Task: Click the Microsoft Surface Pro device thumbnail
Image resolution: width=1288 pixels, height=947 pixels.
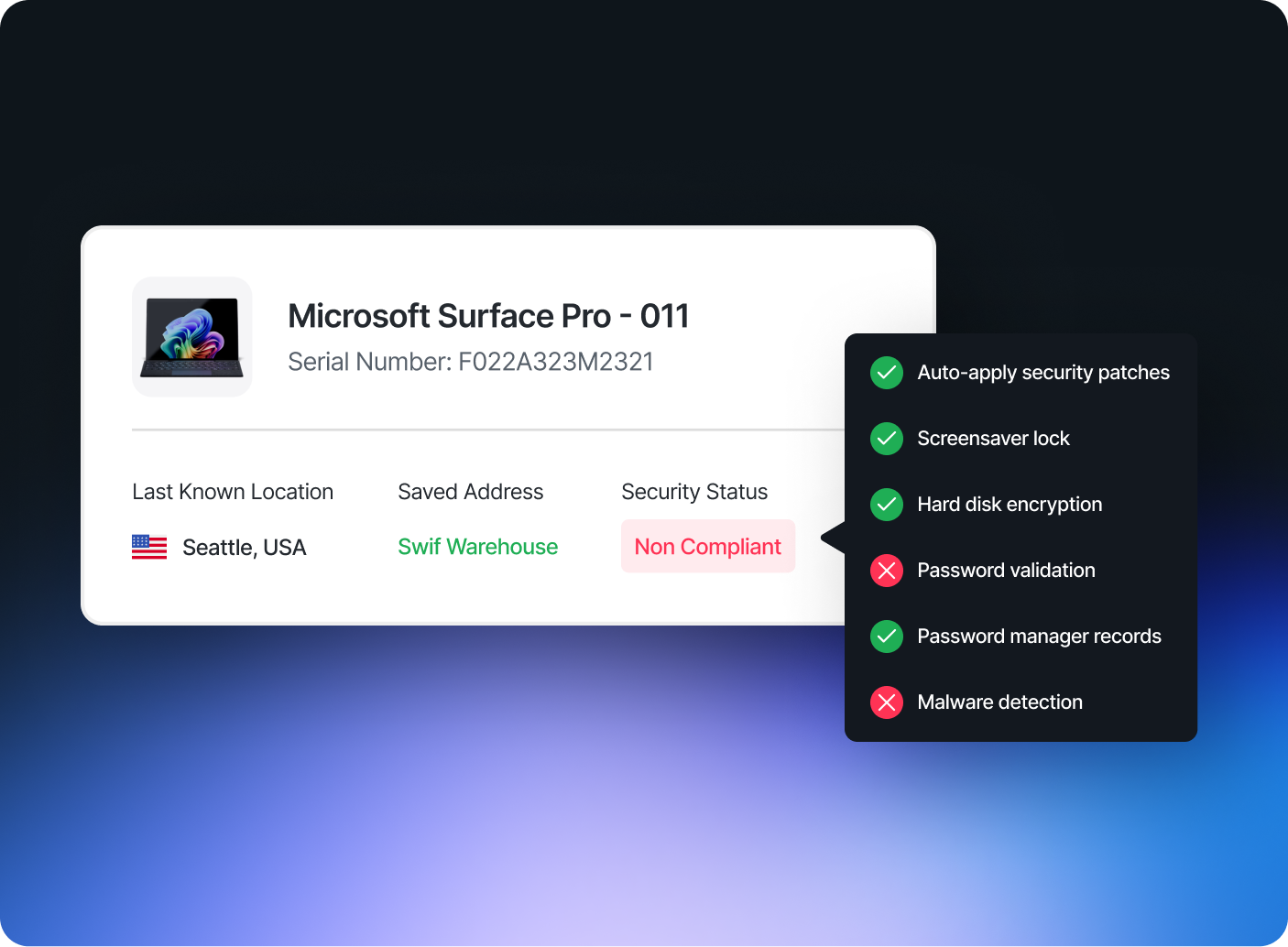Action: point(192,337)
